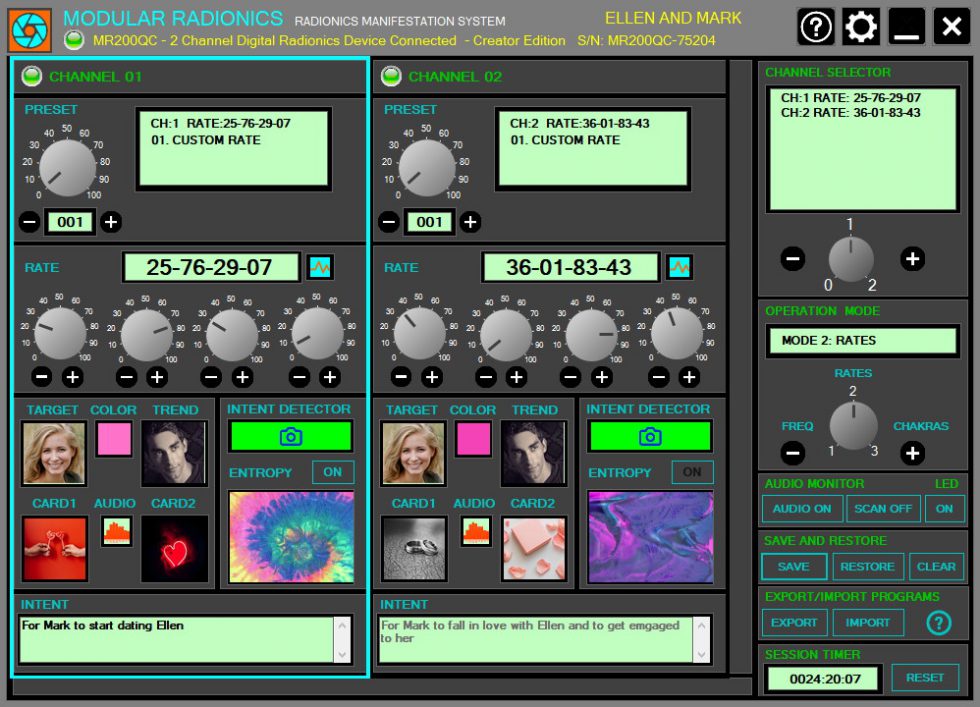Click the aperture logo in the top-left corner
Image resolution: width=980 pixels, height=707 pixels.
(x=29, y=26)
